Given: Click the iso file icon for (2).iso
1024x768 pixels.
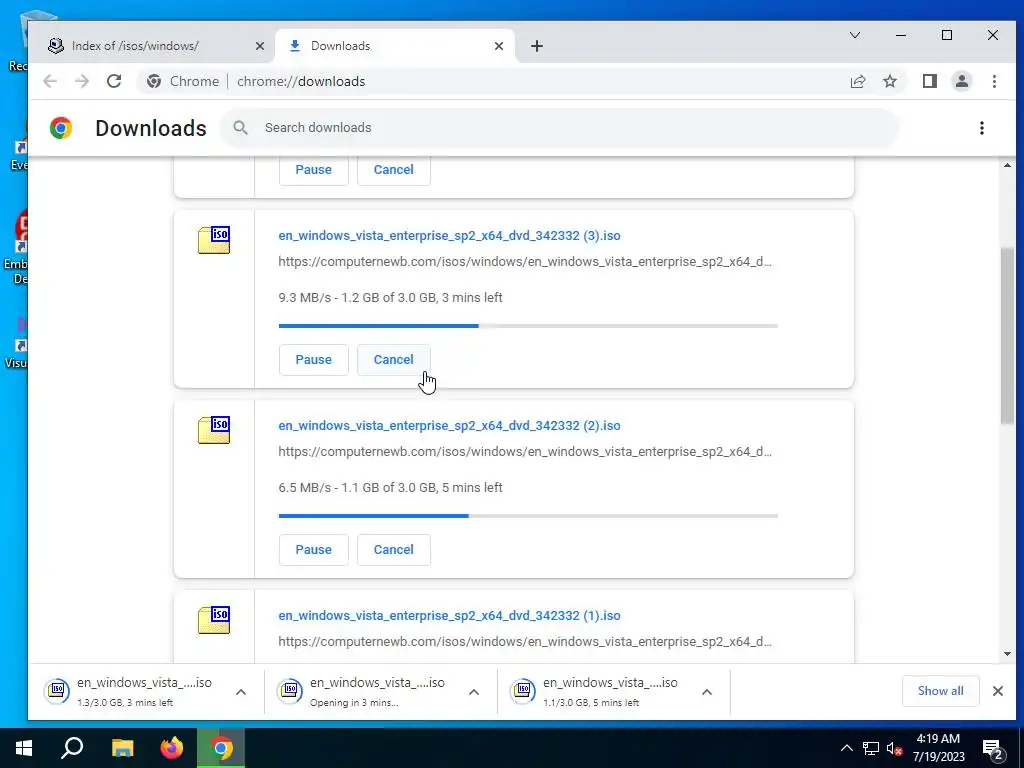Looking at the screenshot, I should click(x=214, y=430).
